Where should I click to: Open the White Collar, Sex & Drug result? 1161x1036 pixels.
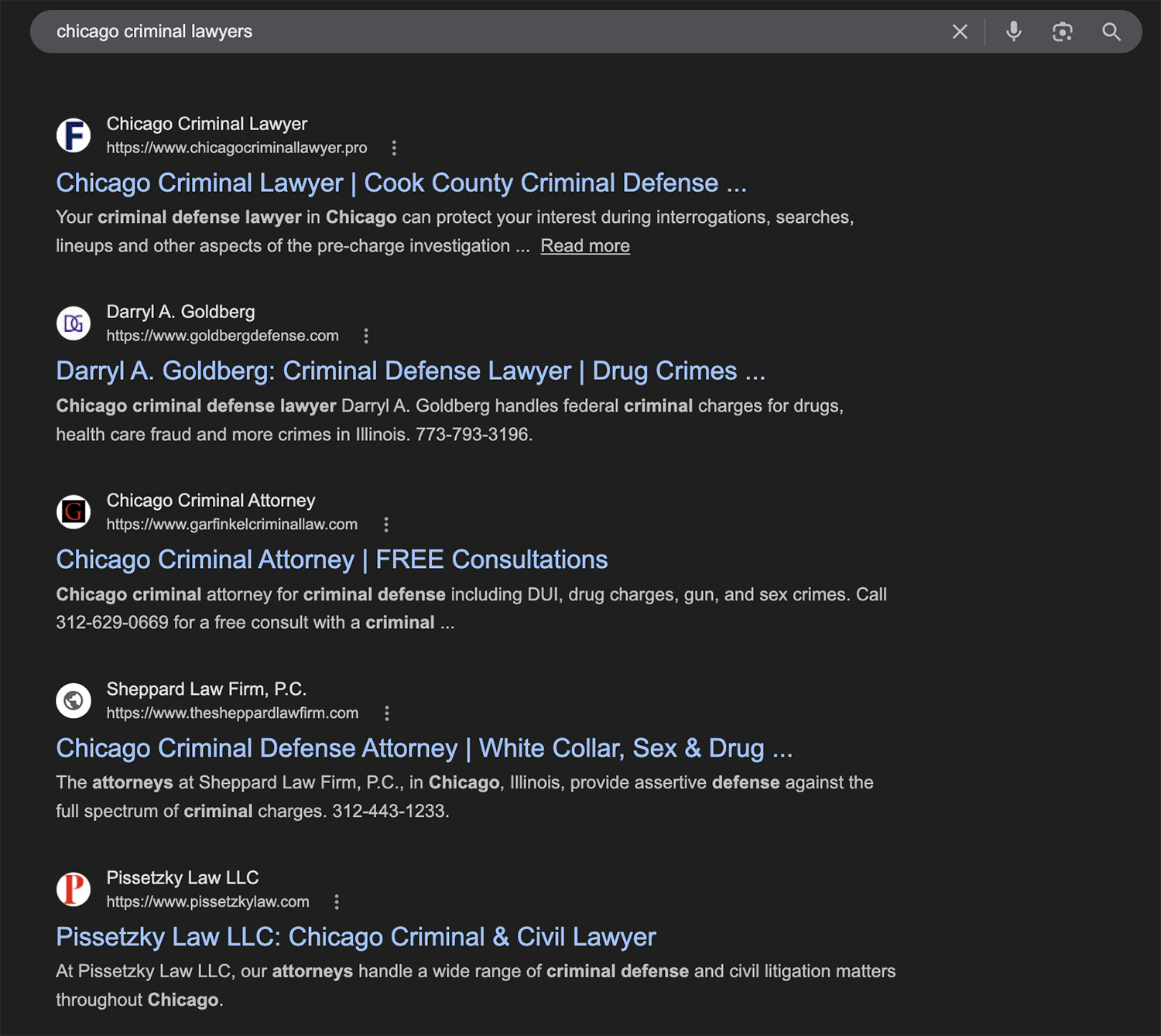coord(424,747)
